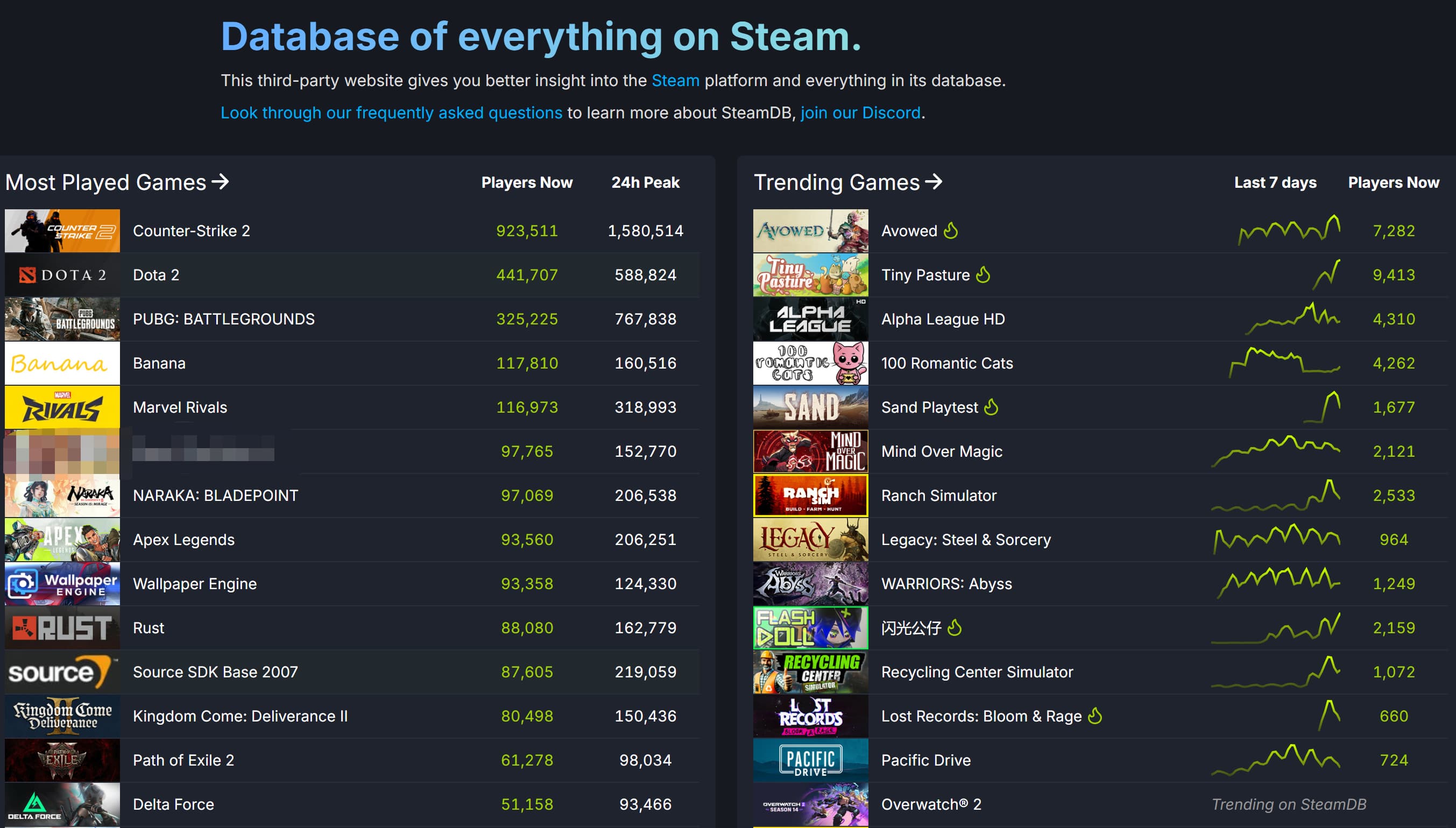Open the Dota 2 logo image
Screen dimensions: 1456x828
(x=62, y=275)
